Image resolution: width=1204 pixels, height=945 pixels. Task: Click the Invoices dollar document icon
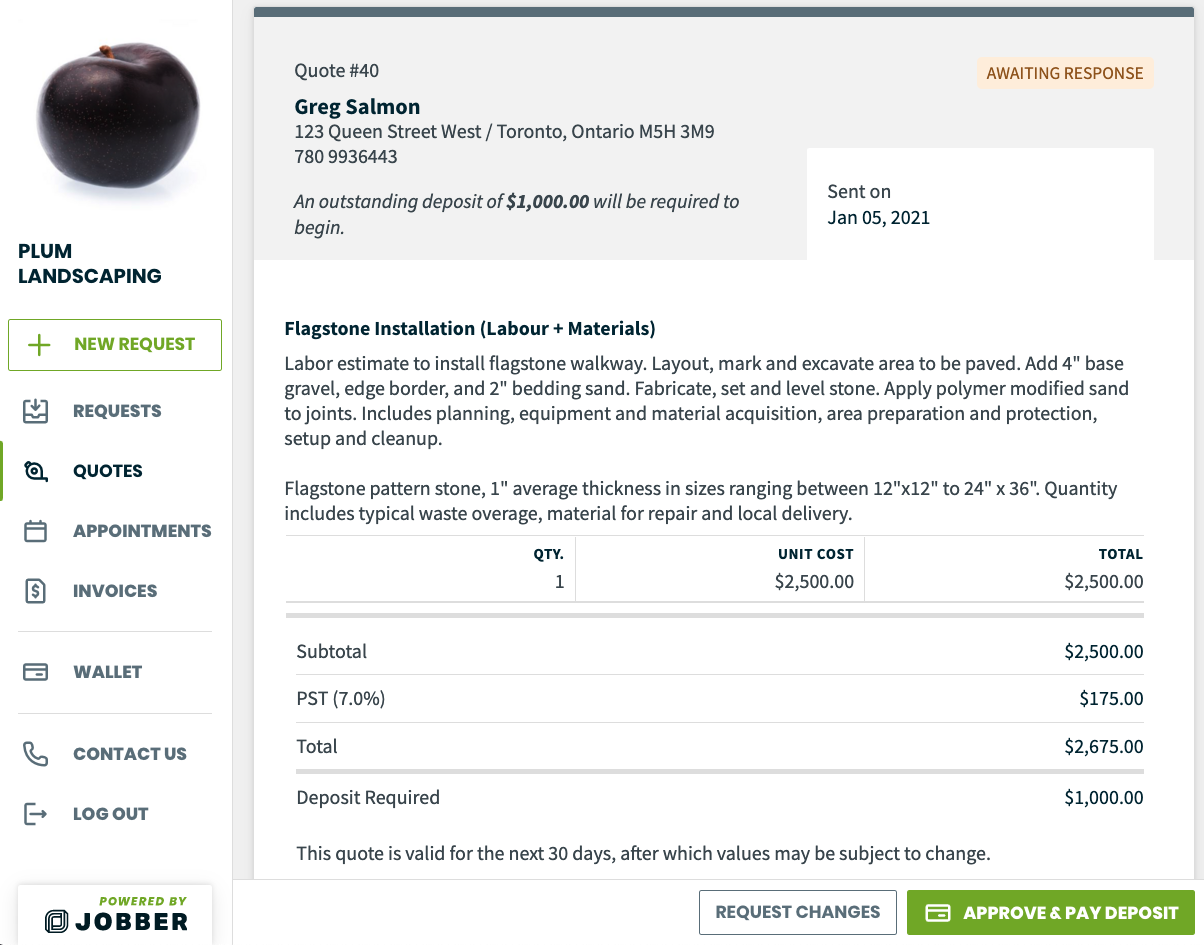tap(36, 591)
